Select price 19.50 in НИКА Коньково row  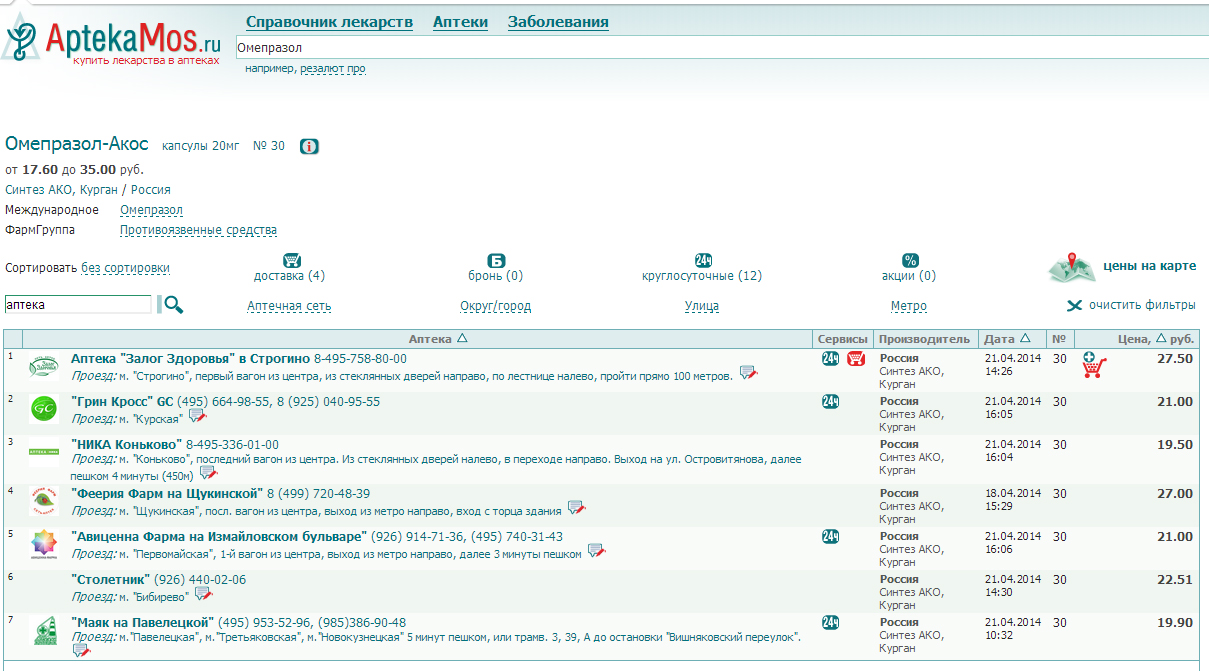(1175, 444)
